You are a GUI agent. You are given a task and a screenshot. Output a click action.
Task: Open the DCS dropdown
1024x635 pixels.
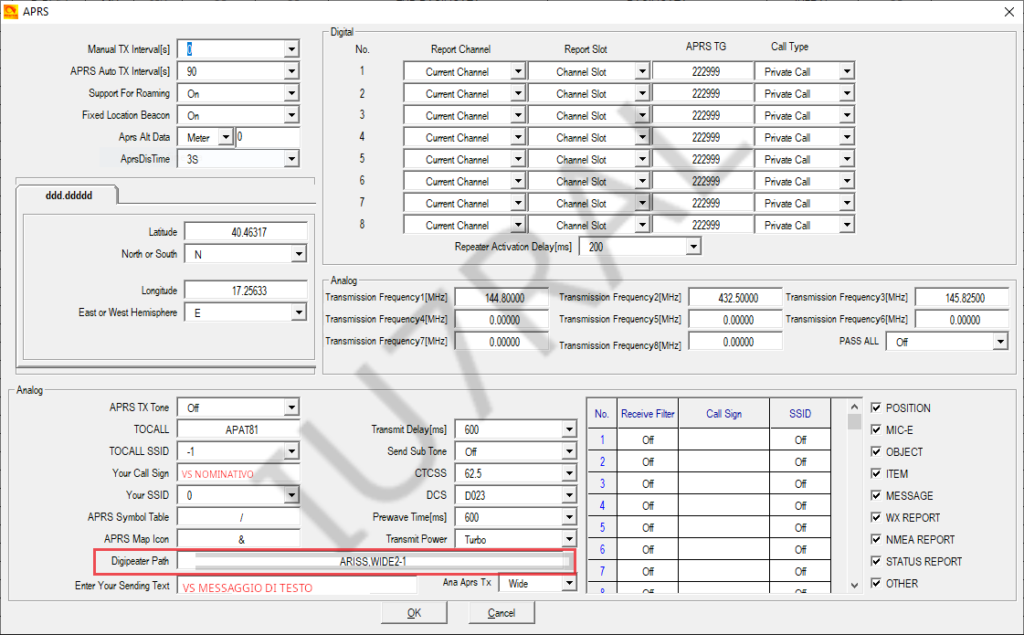point(569,495)
